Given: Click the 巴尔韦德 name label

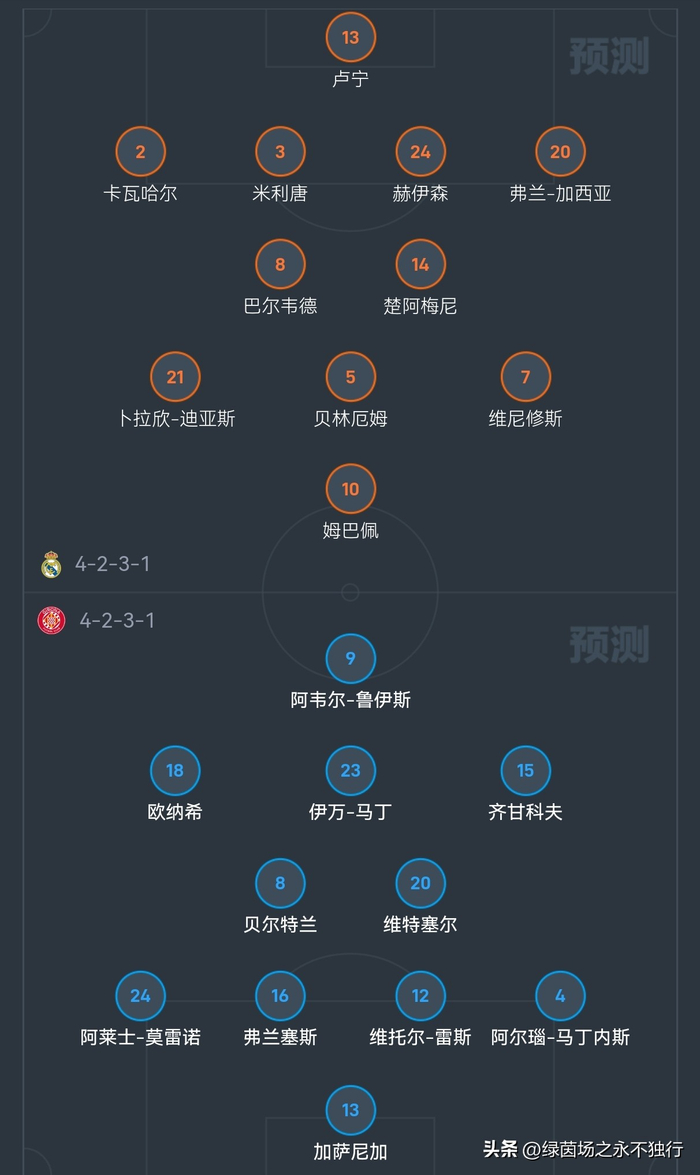Looking at the screenshot, I should tap(280, 306).
